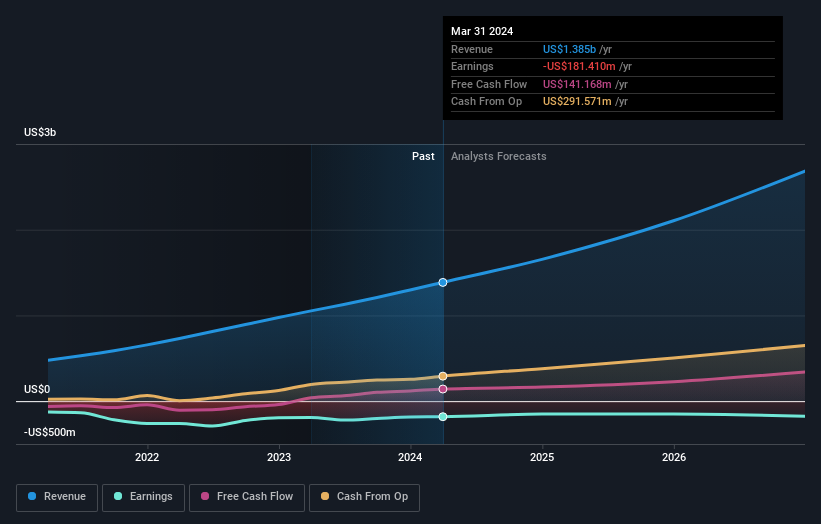Viewport: 821px width, 524px height.
Task: Click the US$291.571m cash from op value
Action: pos(577,102)
